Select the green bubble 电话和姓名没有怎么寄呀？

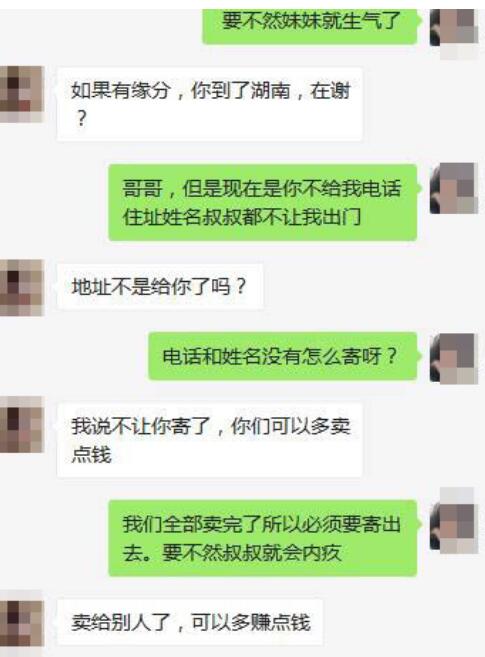click(x=283, y=357)
